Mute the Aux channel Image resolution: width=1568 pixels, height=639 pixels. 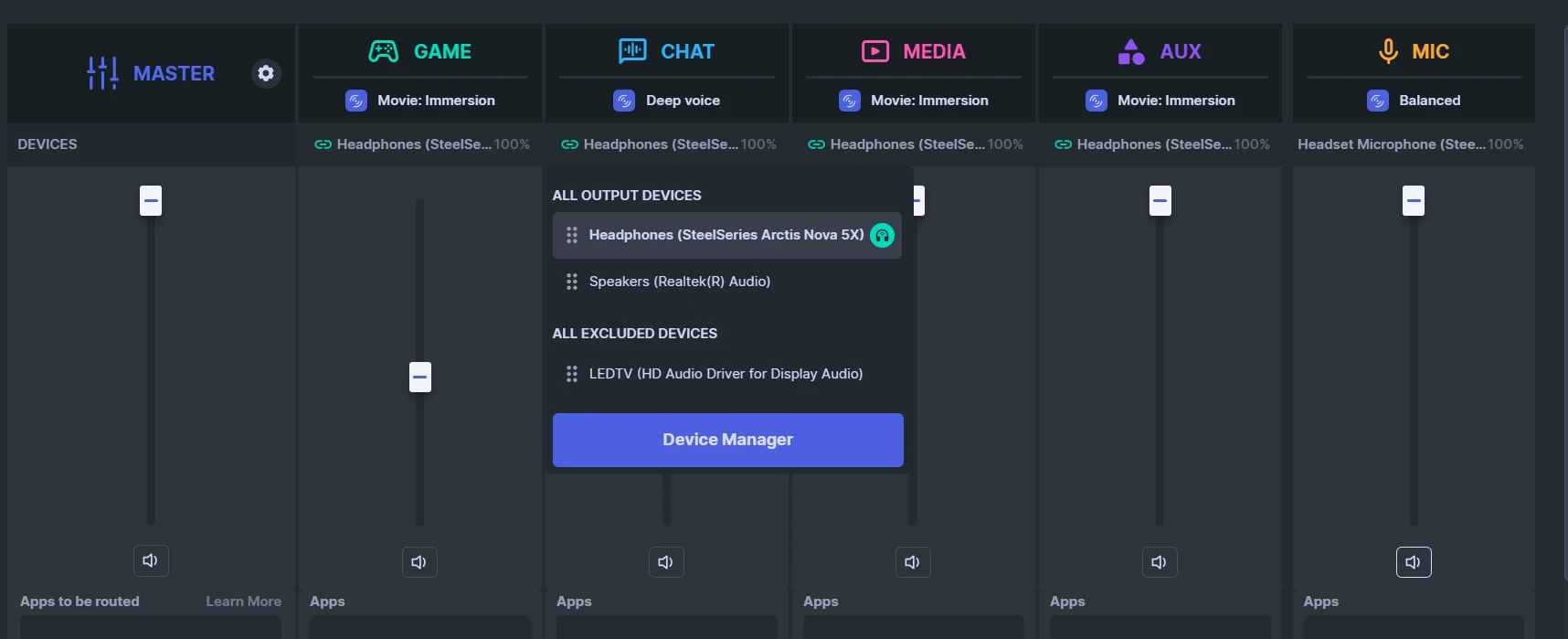(1160, 562)
